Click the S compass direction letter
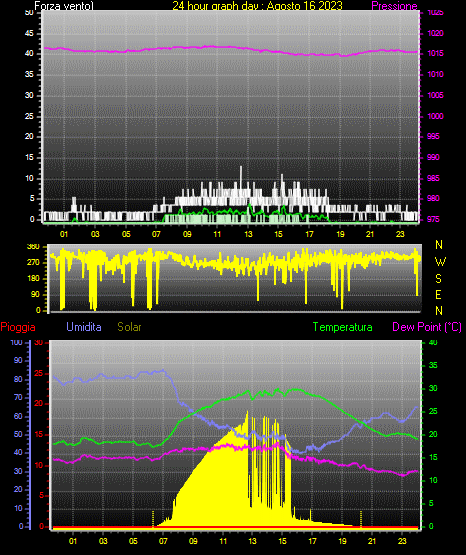Image resolution: width=466 pixels, height=555 pixels. click(x=438, y=279)
